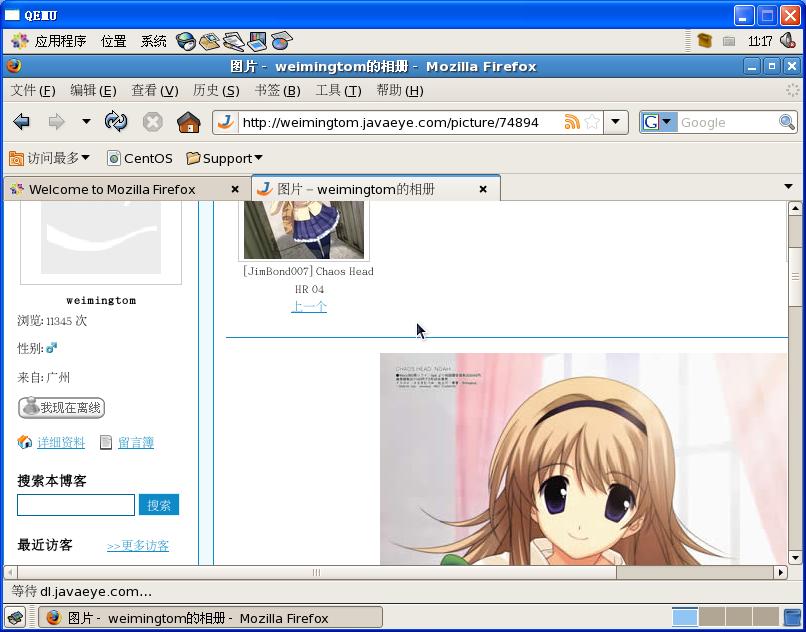Screen dimensions: 806x632
Task: Click the address bar URL field
Action: click(x=400, y=122)
